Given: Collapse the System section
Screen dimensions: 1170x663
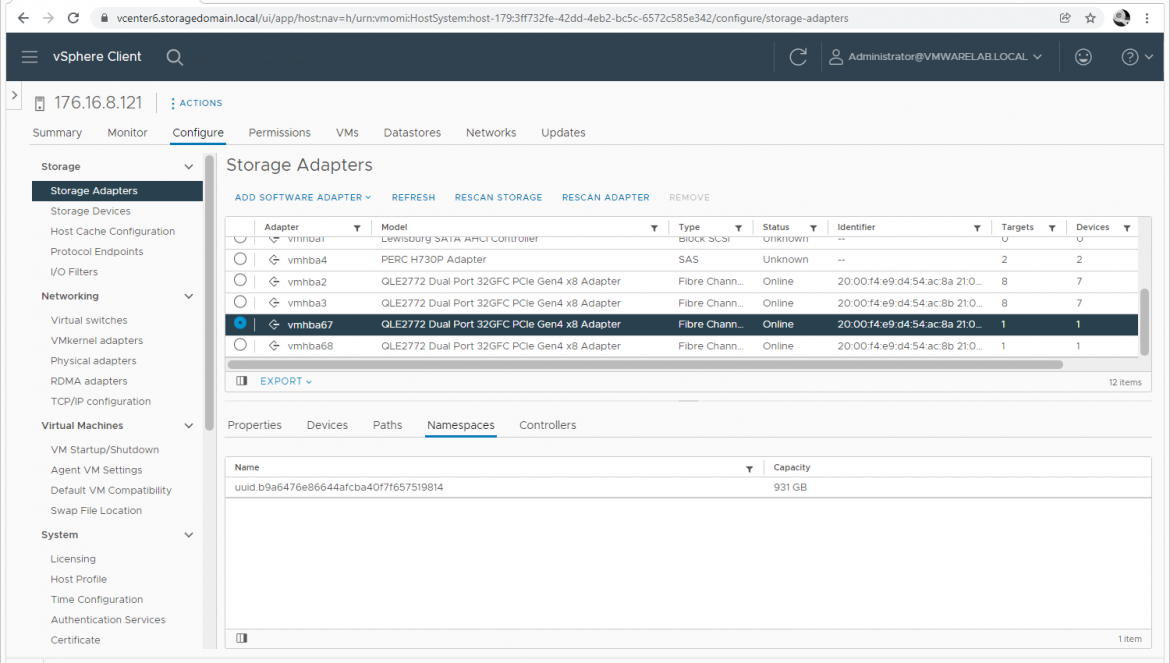Looking at the screenshot, I should [x=189, y=535].
